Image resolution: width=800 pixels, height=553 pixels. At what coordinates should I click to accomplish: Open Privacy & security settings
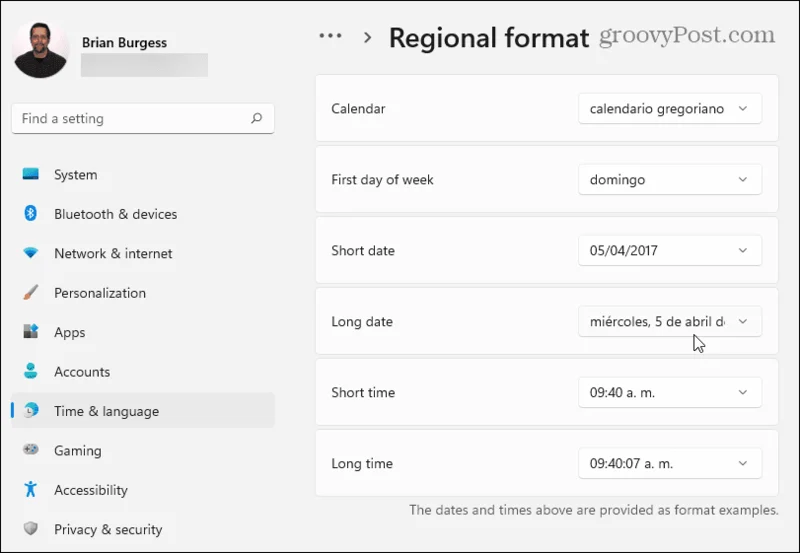143,529
